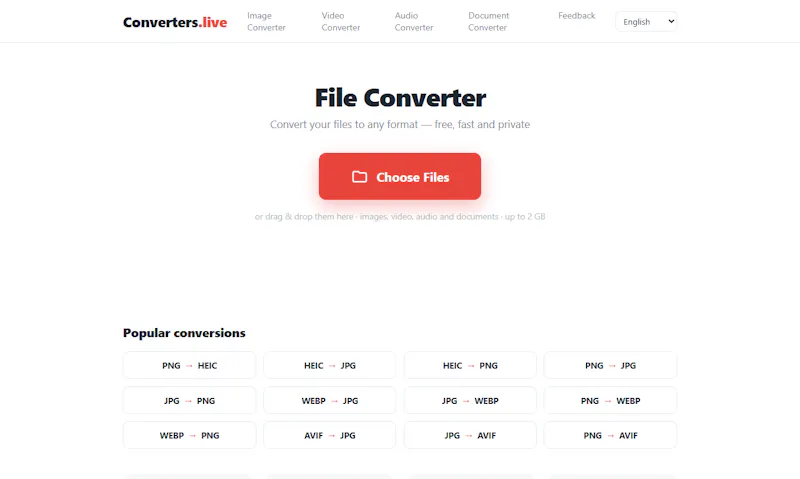Select the PNG to WEBP conversion
This screenshot has height=479, width=800.
tap(610, 400)
